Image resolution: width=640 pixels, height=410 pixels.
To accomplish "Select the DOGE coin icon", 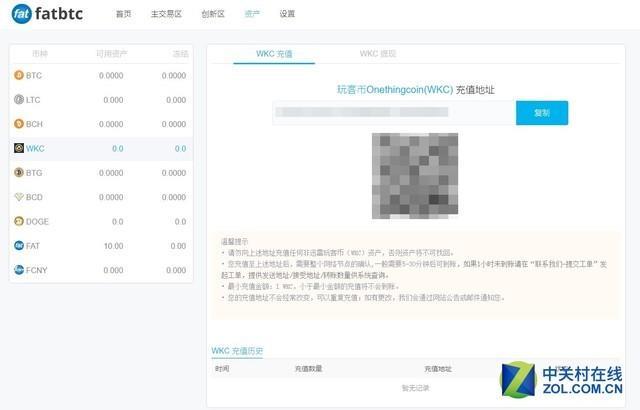I will 19,221.
